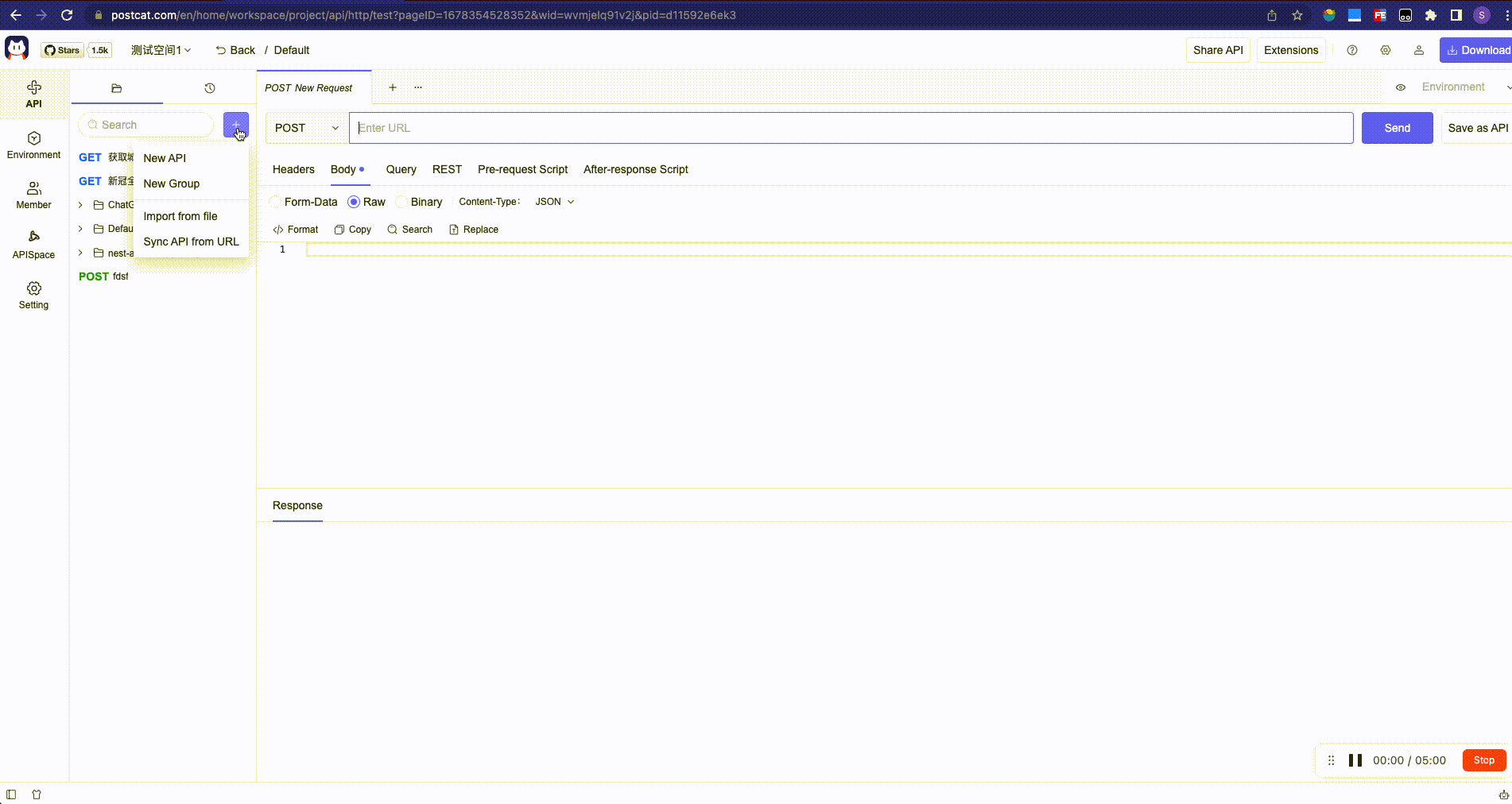This screenshot has height=804, width=1512.
Task: Select the Binary body type
Action: click(x=419, y=202)
